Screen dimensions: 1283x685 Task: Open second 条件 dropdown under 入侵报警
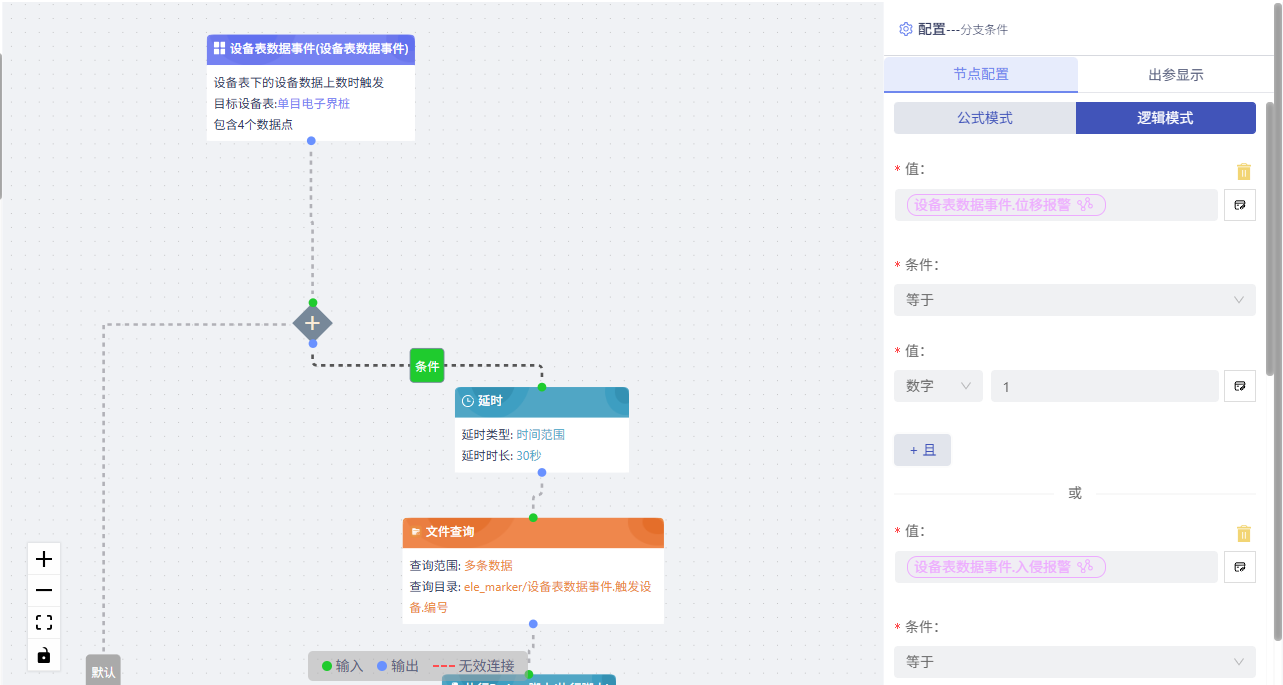(1075, 662)
